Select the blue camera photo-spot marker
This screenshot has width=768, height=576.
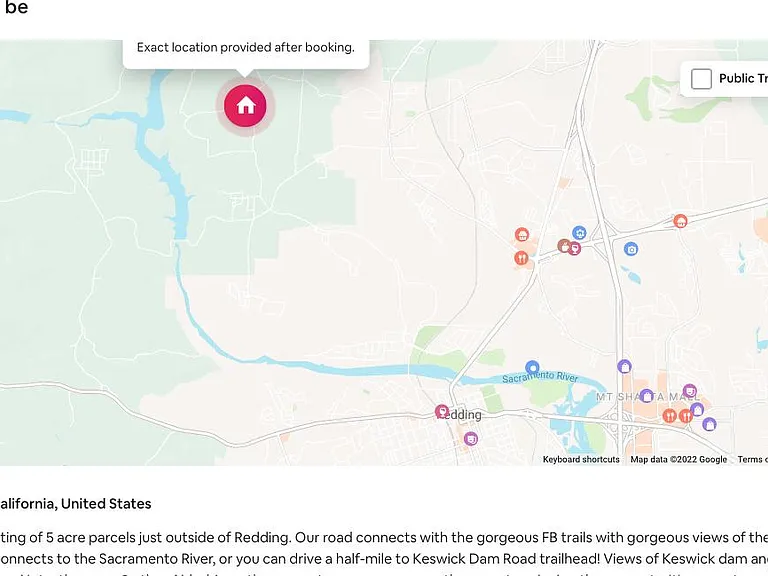(x=631, y=249)
